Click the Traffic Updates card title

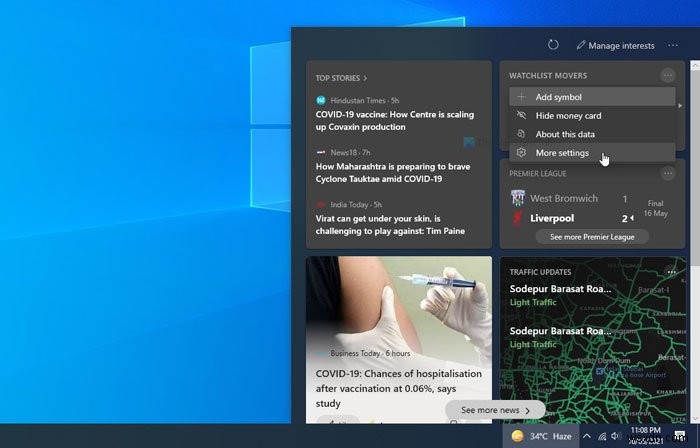click(x=540, y=272)
